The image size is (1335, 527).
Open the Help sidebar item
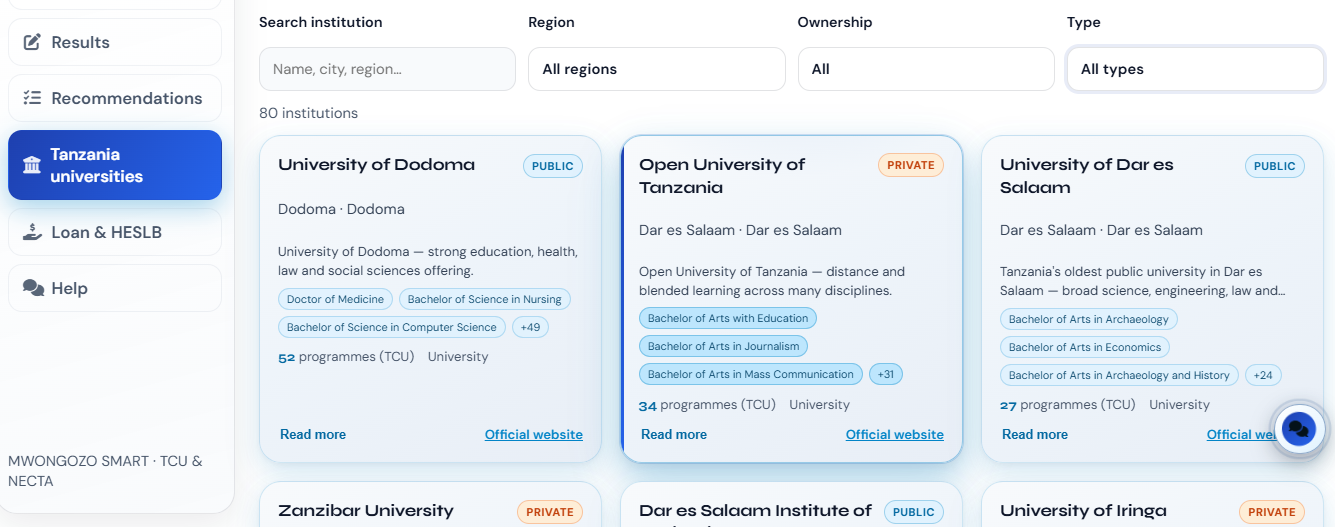click(115, 288)
